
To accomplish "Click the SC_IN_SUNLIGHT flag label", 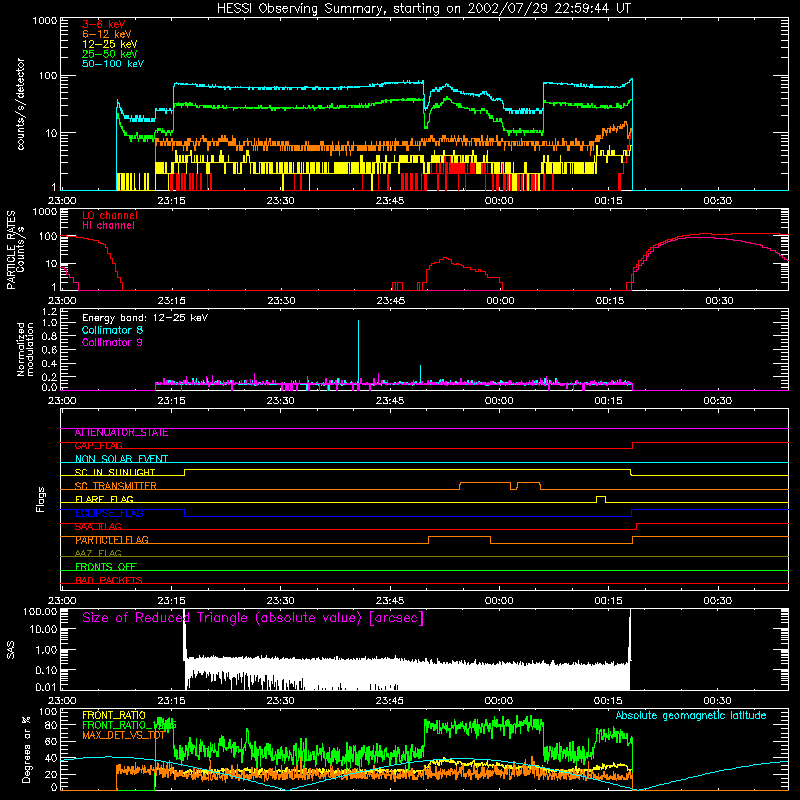I will pyautogui.click(x=114, y=472).
